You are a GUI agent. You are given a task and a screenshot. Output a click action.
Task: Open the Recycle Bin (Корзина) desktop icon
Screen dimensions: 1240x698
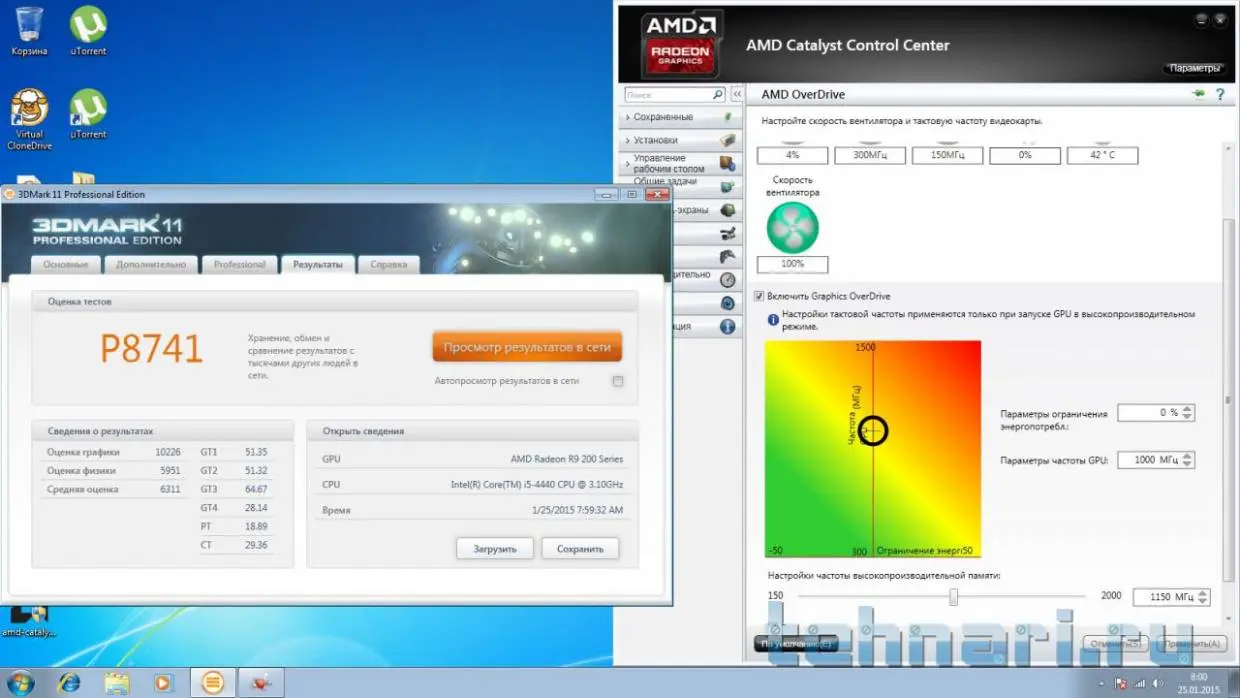pos(29,30)
